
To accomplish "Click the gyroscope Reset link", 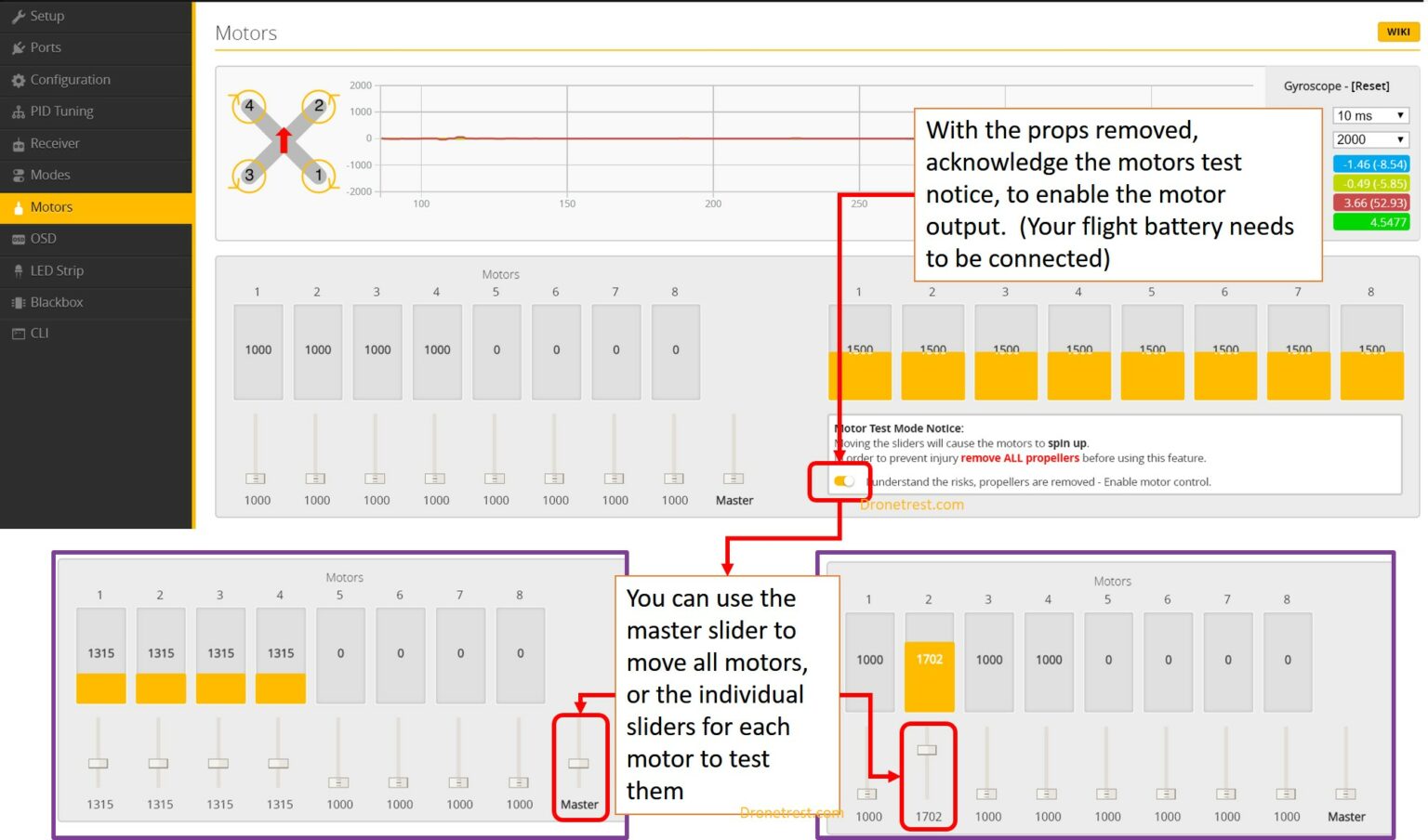I will point(1369,86).
